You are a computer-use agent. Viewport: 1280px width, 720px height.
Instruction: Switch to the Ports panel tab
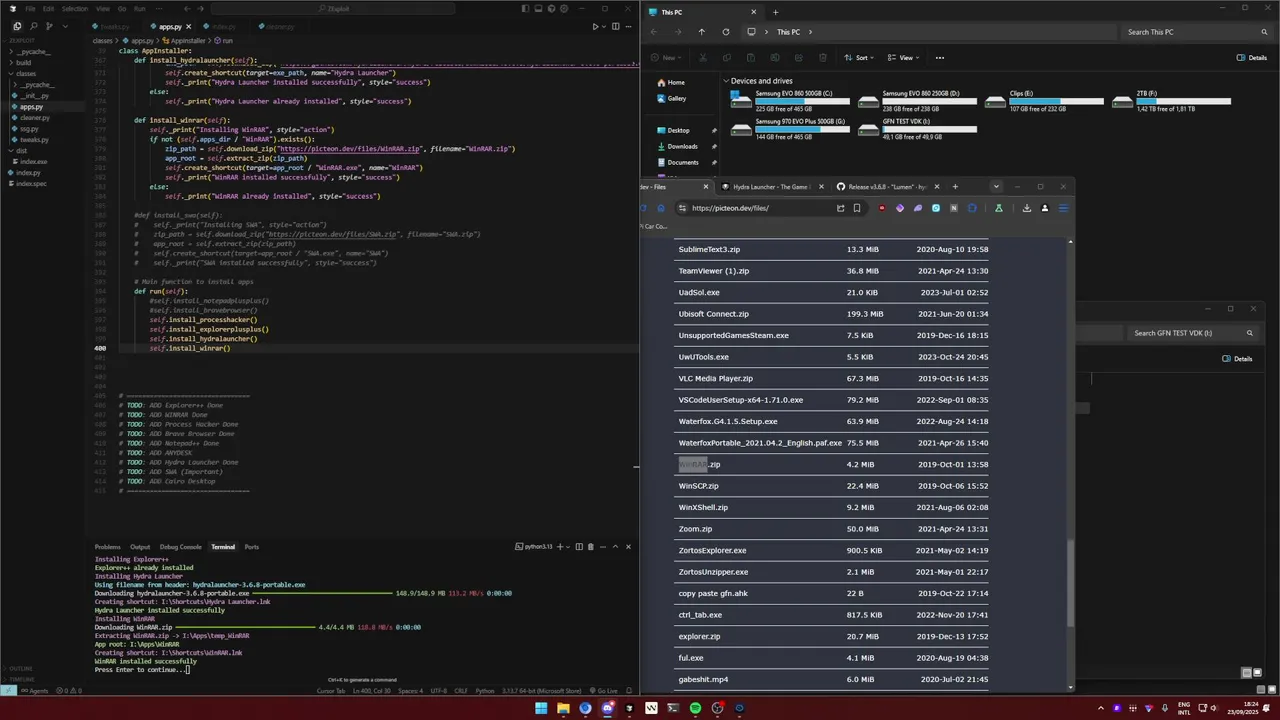click(252, 547)
